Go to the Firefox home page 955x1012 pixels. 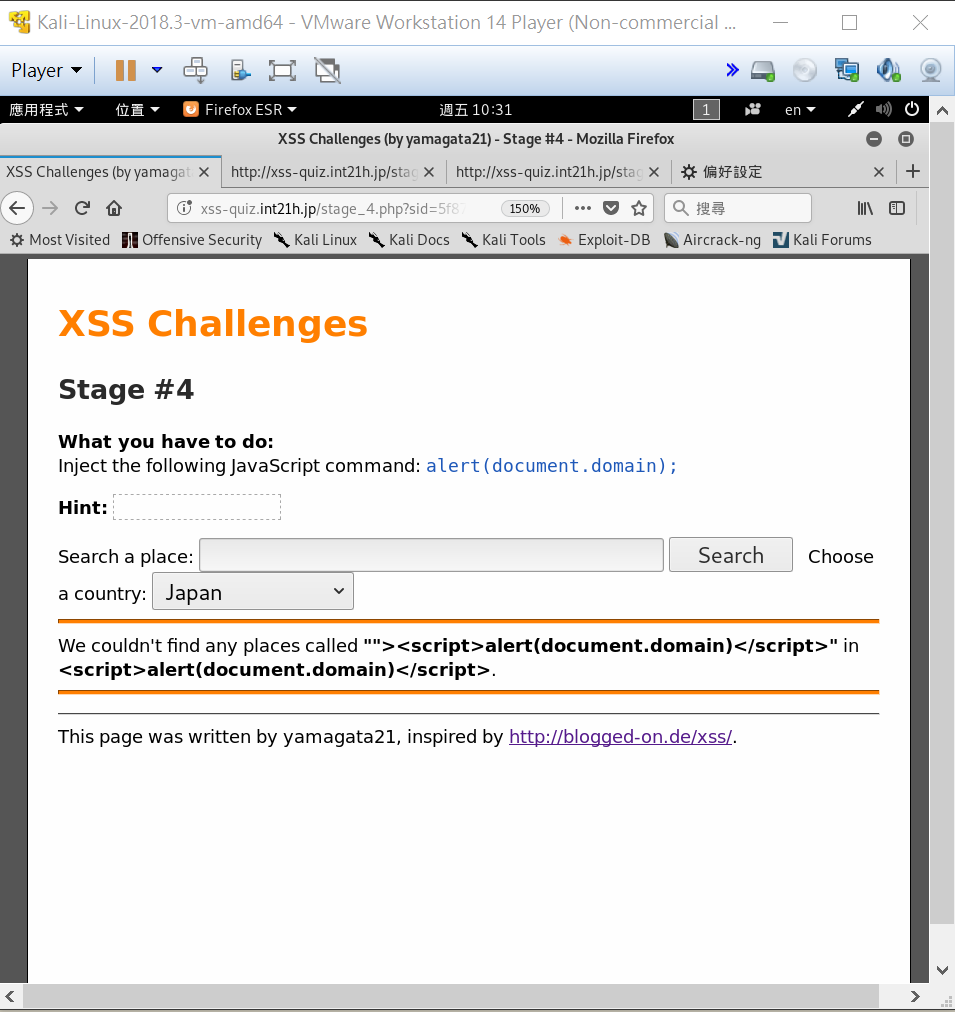point(114,208)
